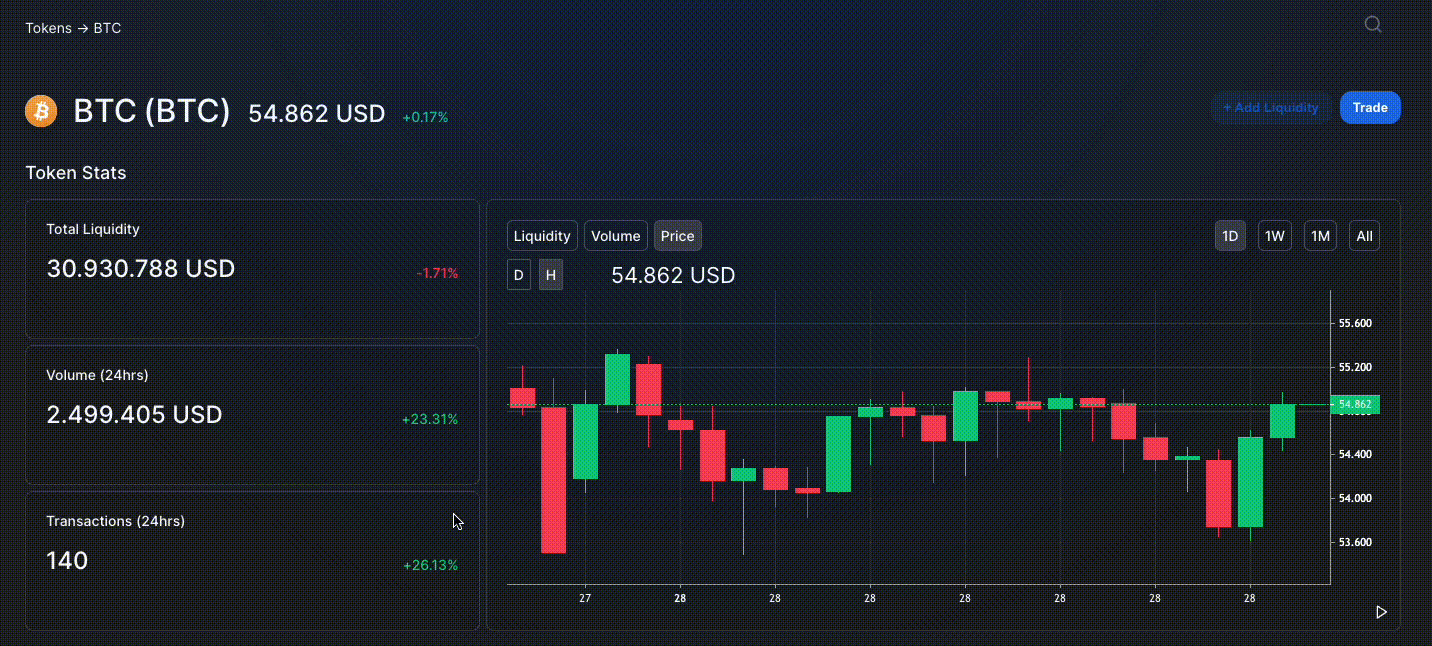This screenshot has height=646, width=1432.
Task: Open the Trade button
Action: 1370,108
